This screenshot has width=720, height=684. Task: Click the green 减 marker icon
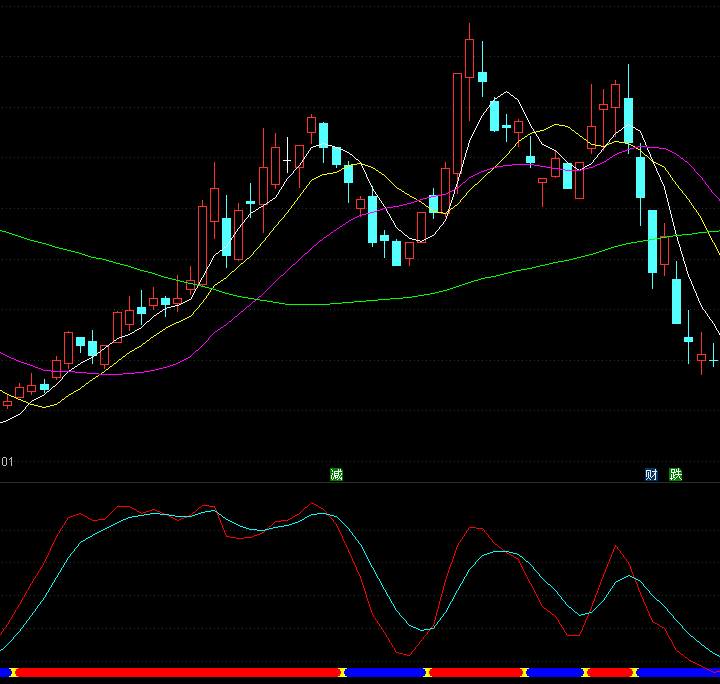(x=336, y=474)
